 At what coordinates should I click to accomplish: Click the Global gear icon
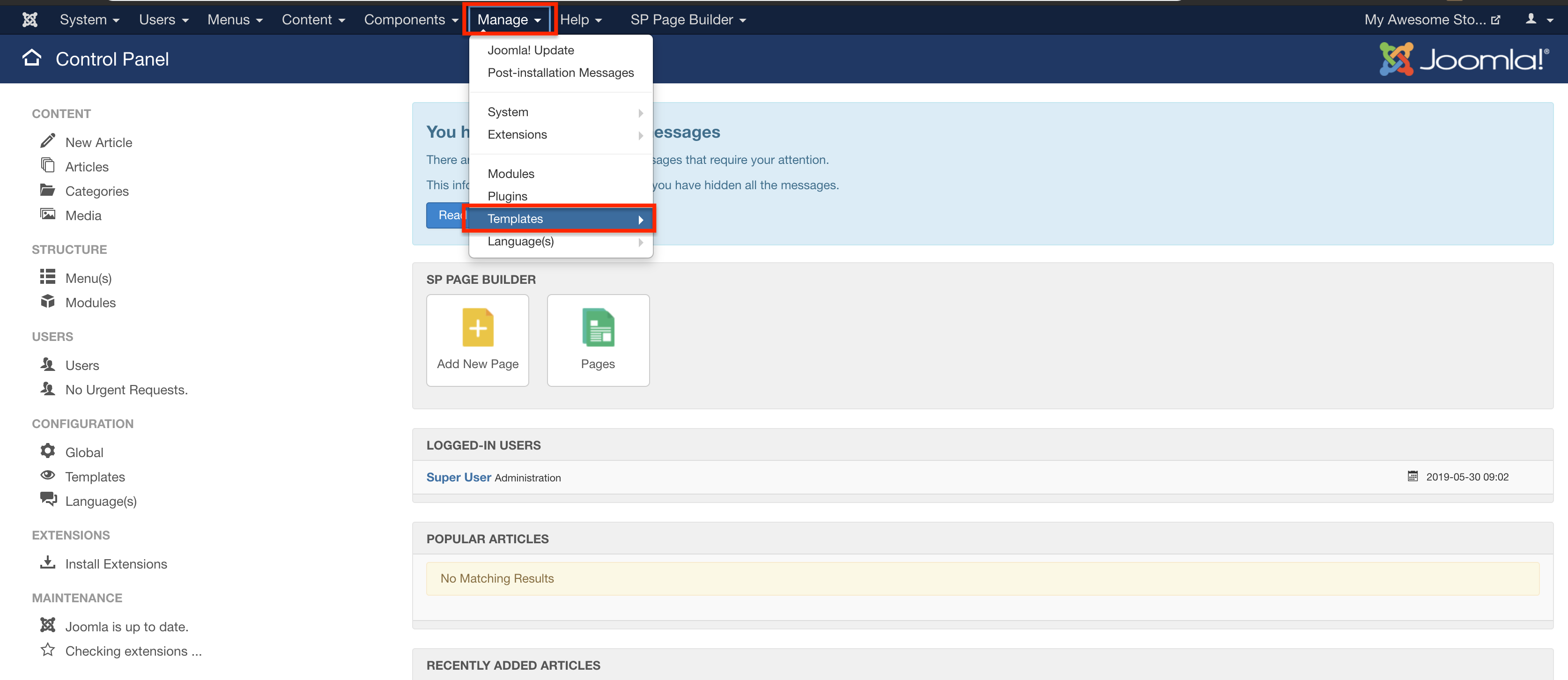pos(47,451)
